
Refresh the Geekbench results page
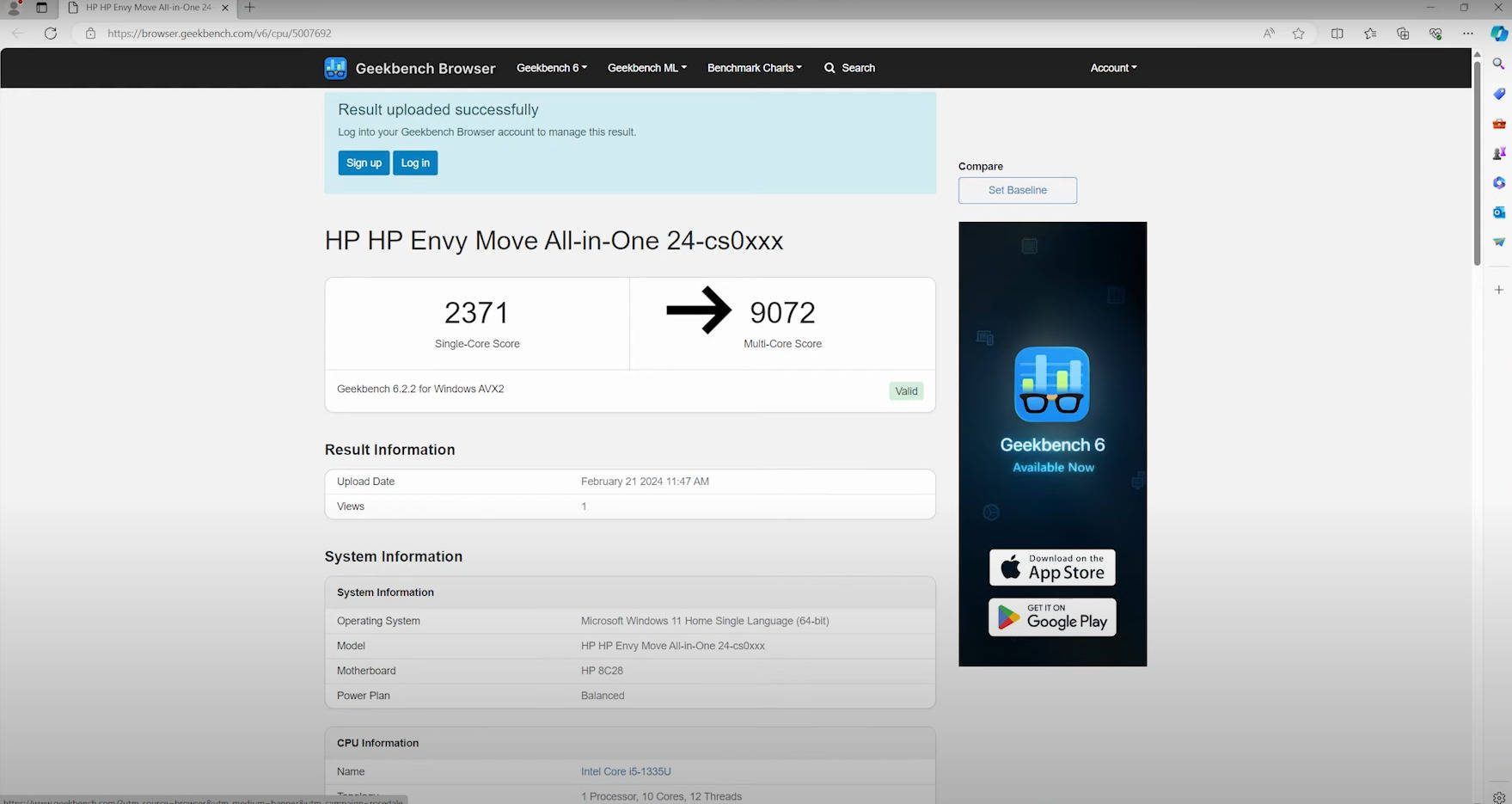tap(51, 34)
